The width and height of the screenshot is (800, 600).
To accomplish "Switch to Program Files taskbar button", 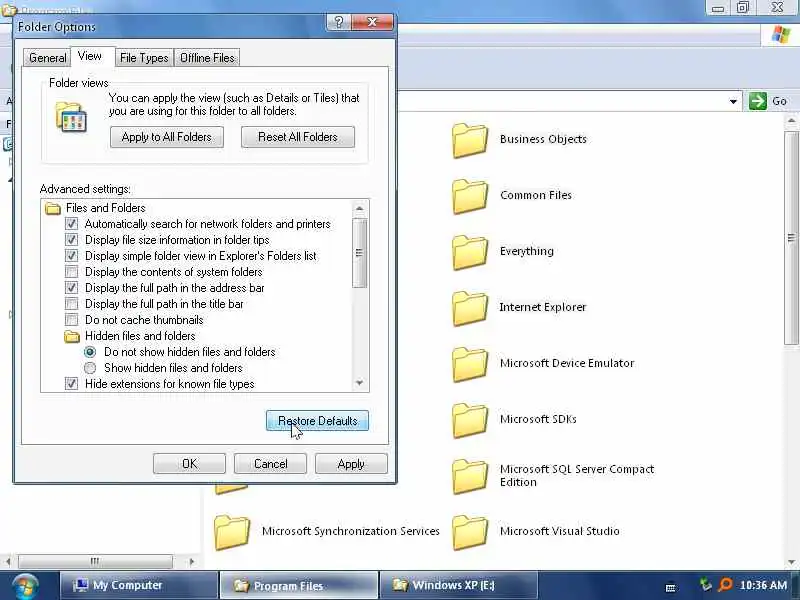I will pyautogui.click(x=299, y=585).
